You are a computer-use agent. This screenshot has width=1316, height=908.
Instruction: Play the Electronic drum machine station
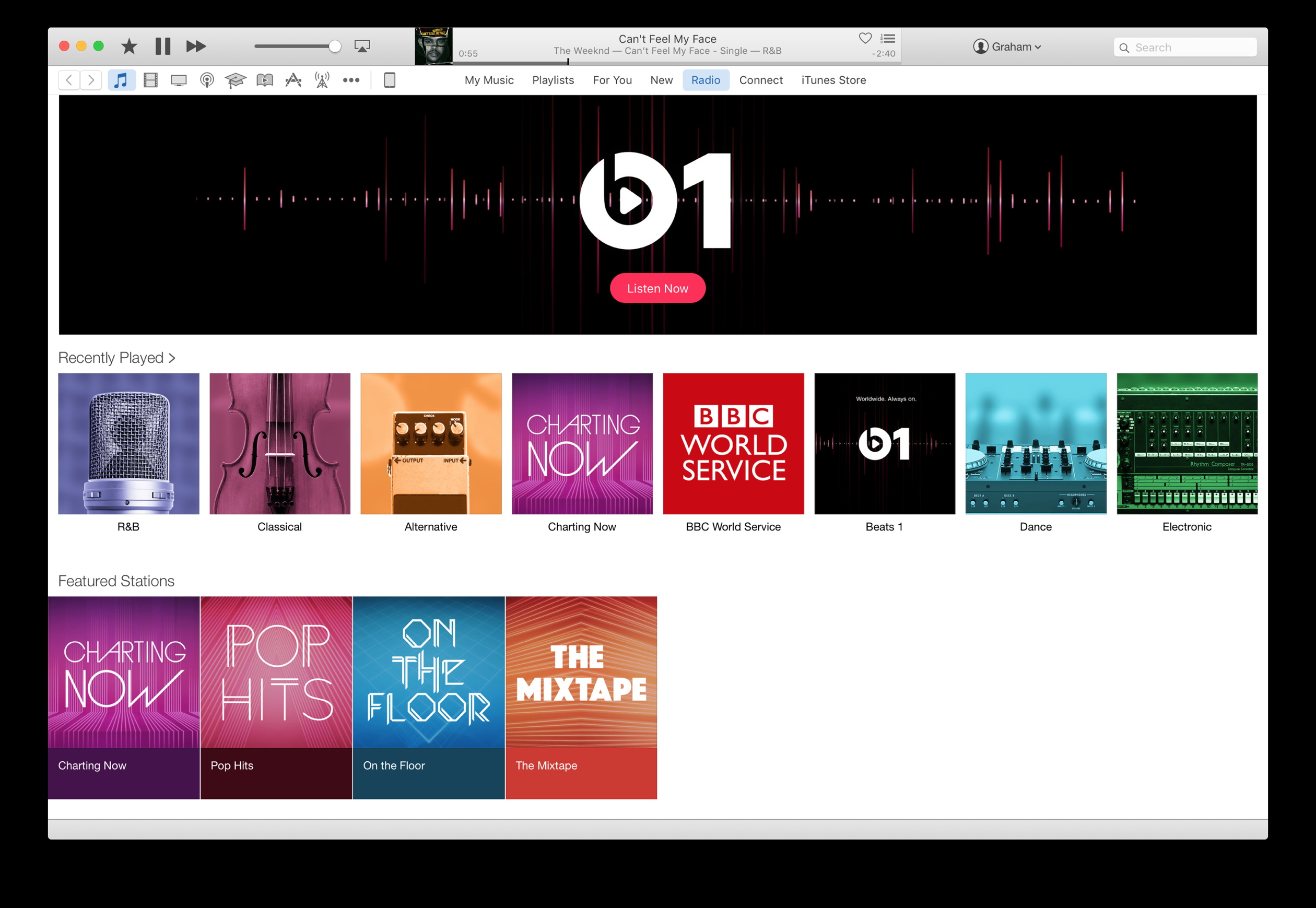[x=1188, y=444]
